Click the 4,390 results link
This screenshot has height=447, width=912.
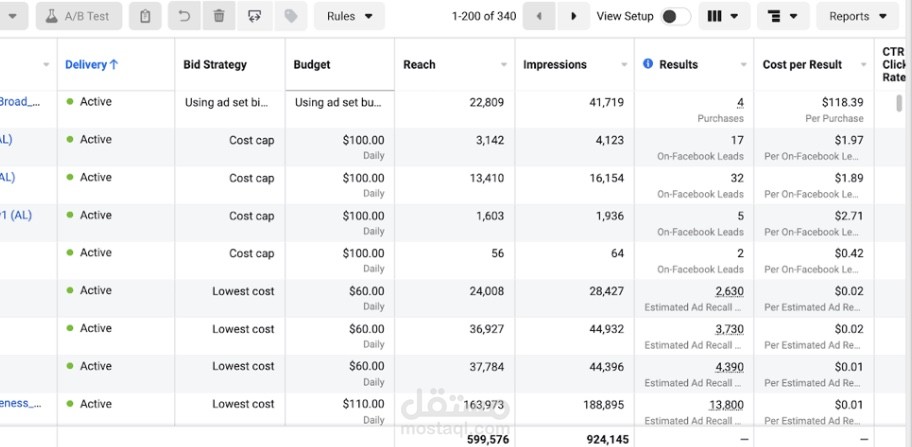(728, 367)
